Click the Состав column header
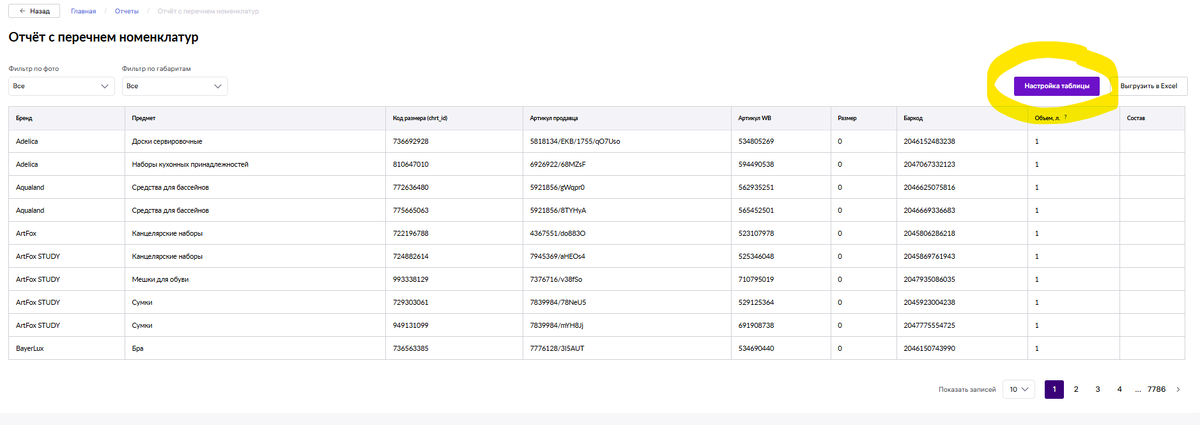Viewport: 1200px width, 425px height. (1136, 118)
